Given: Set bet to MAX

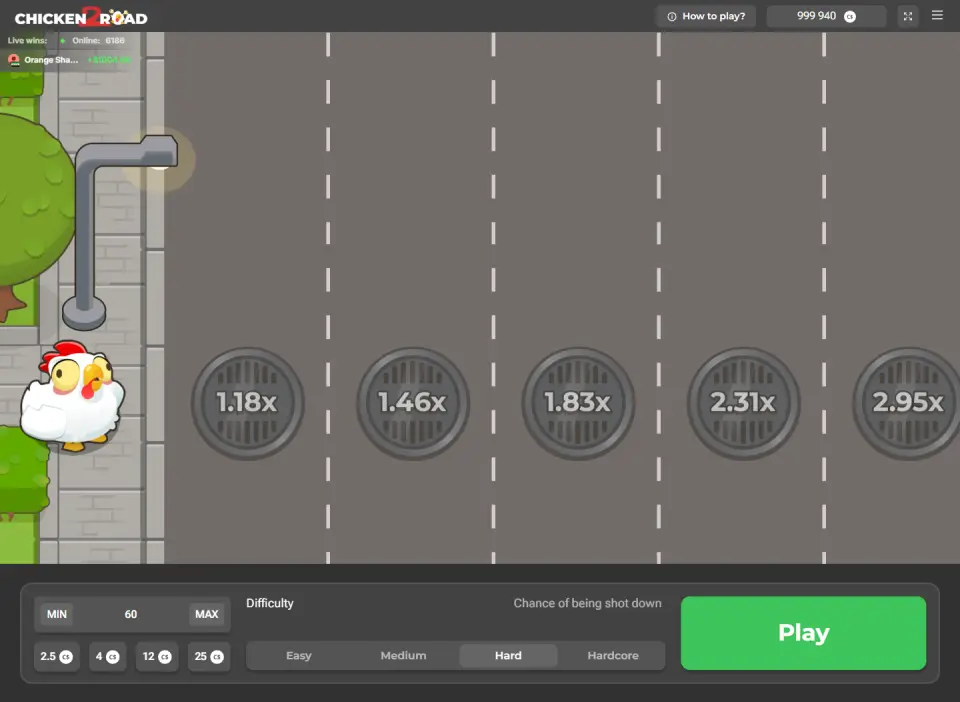Looking at the screenshot, I should 207,614.
